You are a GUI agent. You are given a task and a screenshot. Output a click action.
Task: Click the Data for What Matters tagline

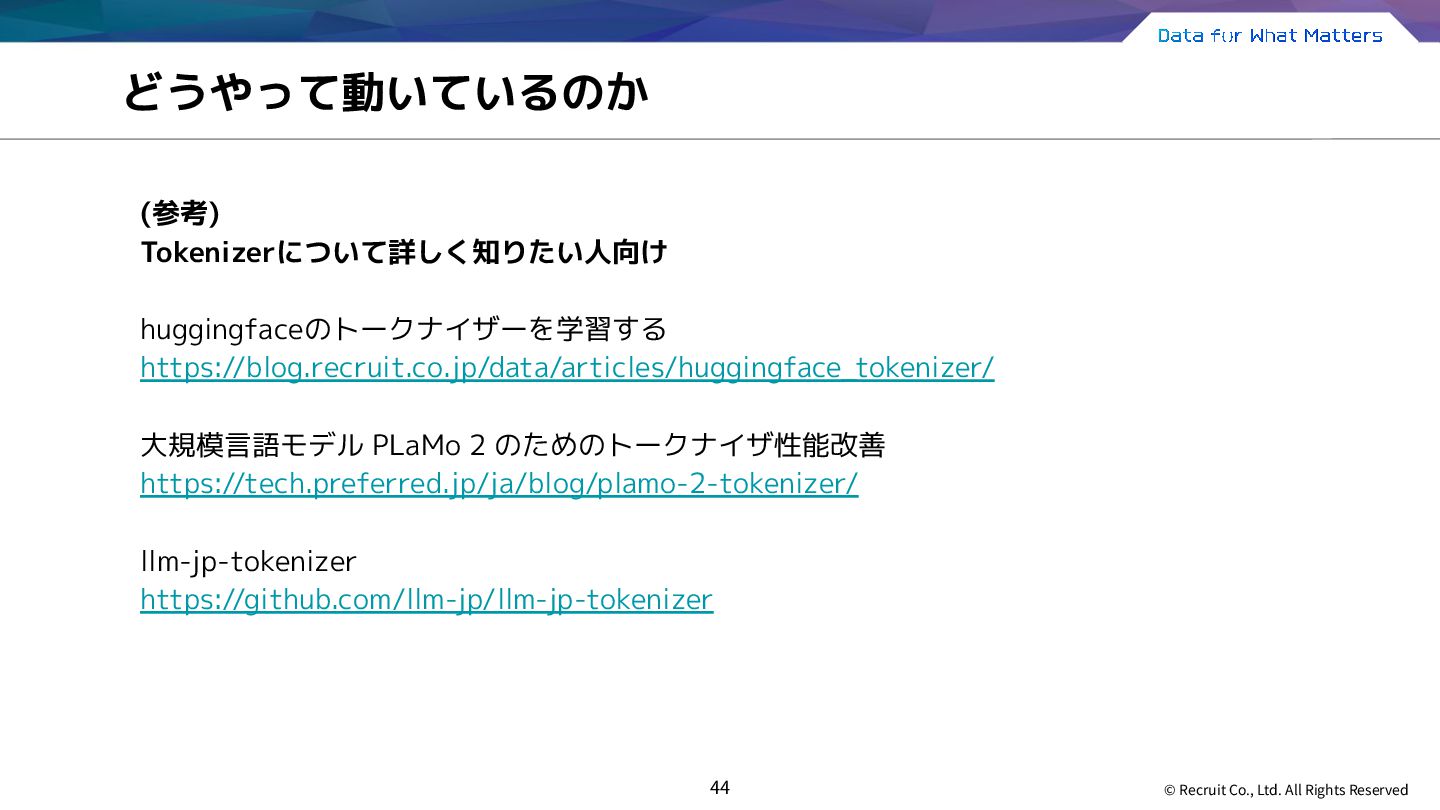pos(1270,36)
